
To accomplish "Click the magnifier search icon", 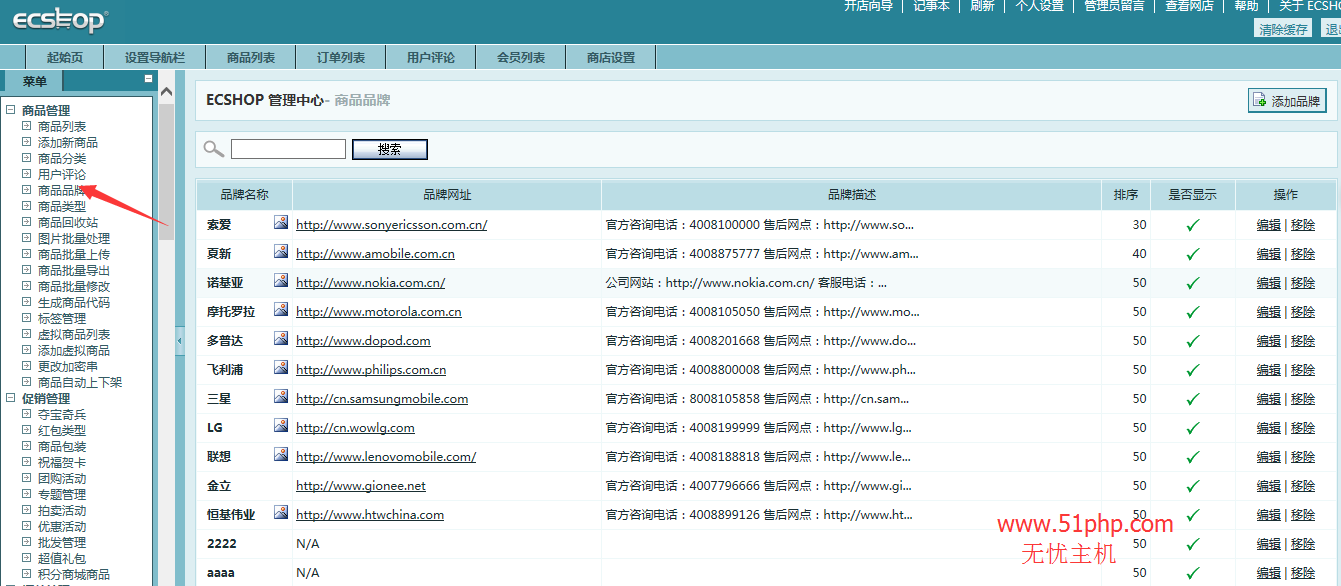I will [x=213, y=149].
